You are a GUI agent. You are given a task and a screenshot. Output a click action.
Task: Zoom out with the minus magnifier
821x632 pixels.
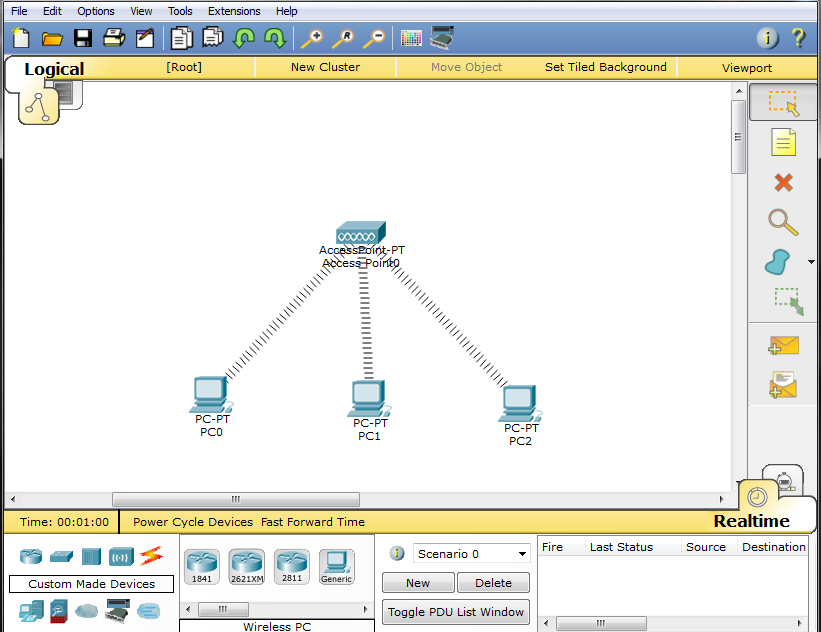[x=374, y=38]
